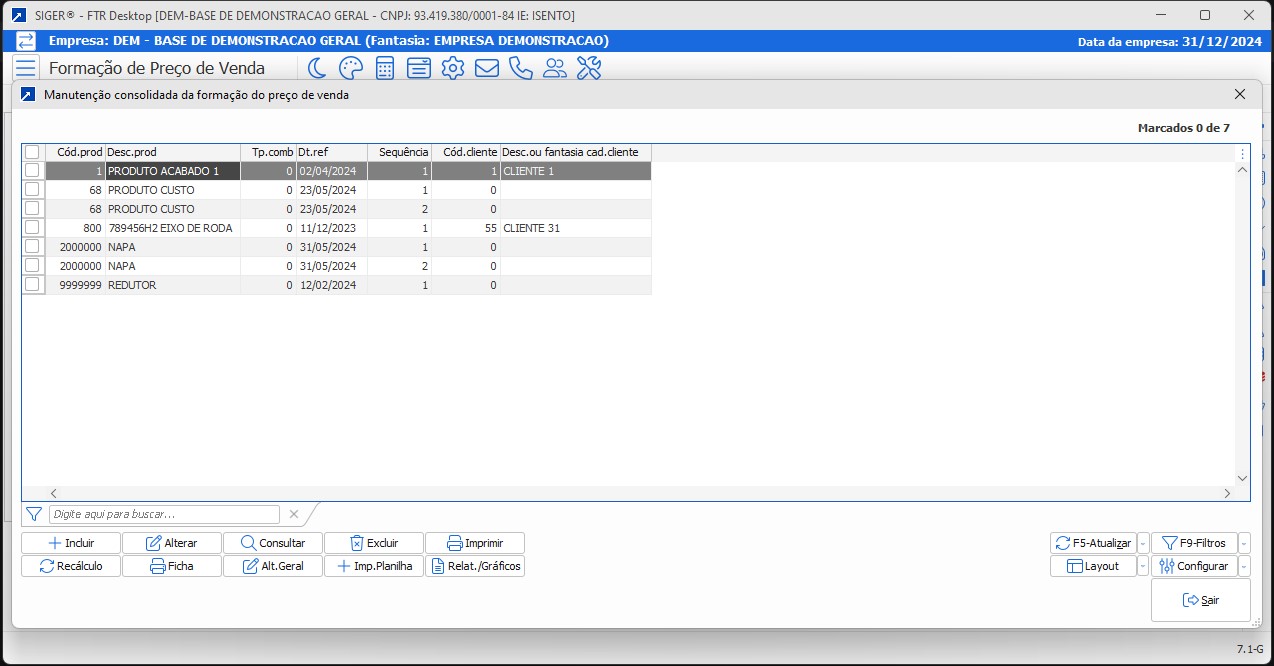
Task: Select the REDUTOR description cell
Action: tap(172, 285)
